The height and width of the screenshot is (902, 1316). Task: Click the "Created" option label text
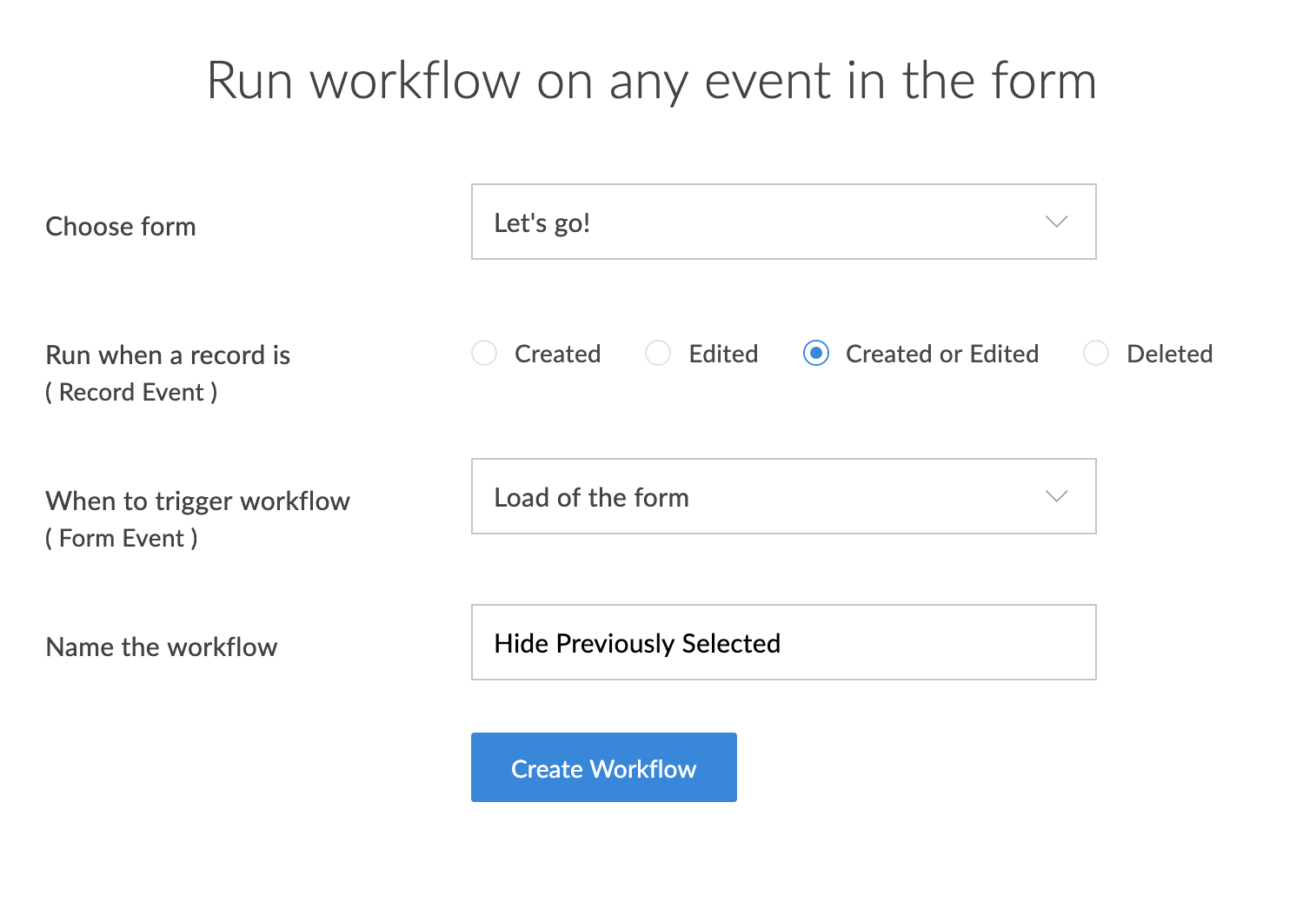point(557,354)
